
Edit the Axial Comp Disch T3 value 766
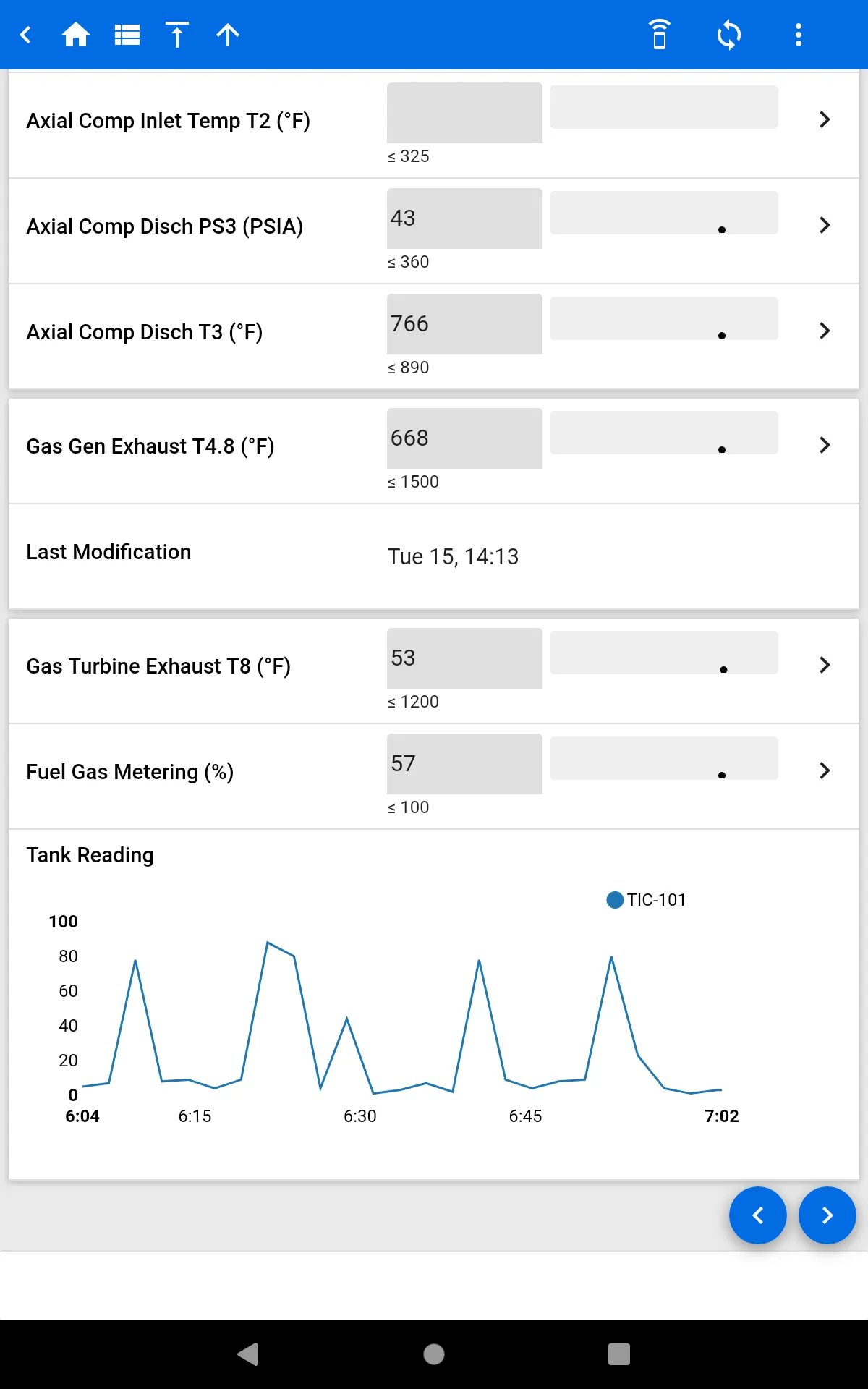point(464,324)
